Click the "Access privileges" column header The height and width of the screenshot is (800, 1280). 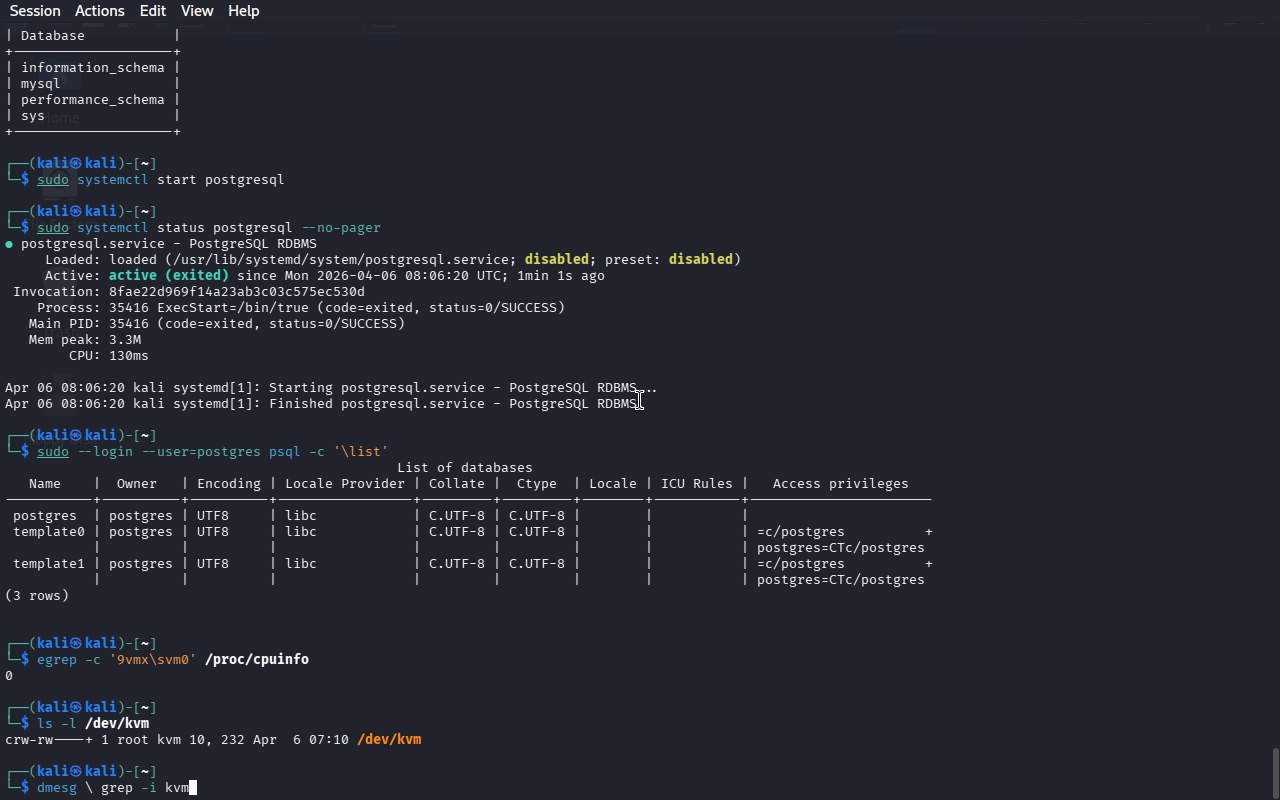(x=840, y=484)
